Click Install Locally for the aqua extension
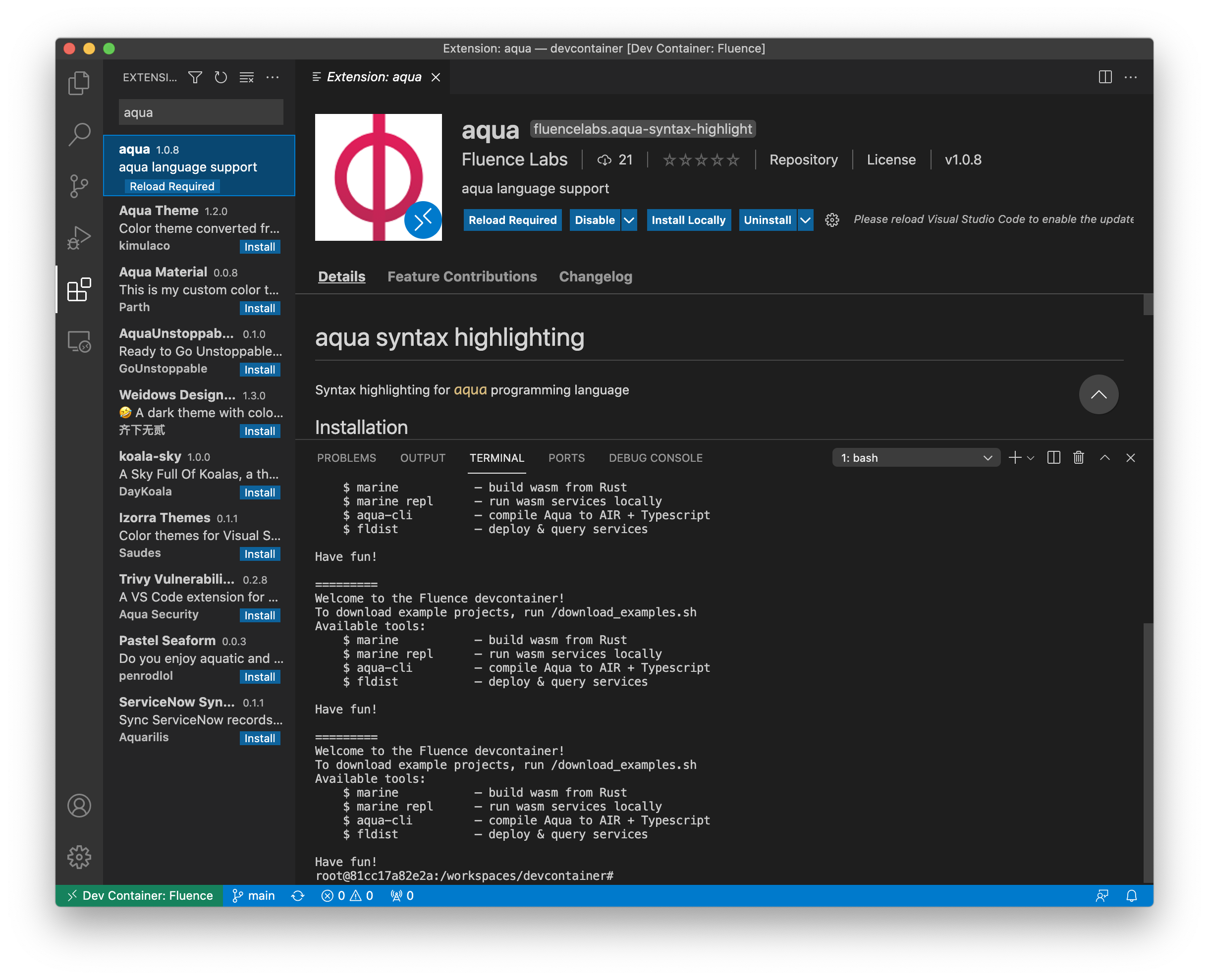The width and height of the screenshot is (1209, 980). tap(689, 219)
